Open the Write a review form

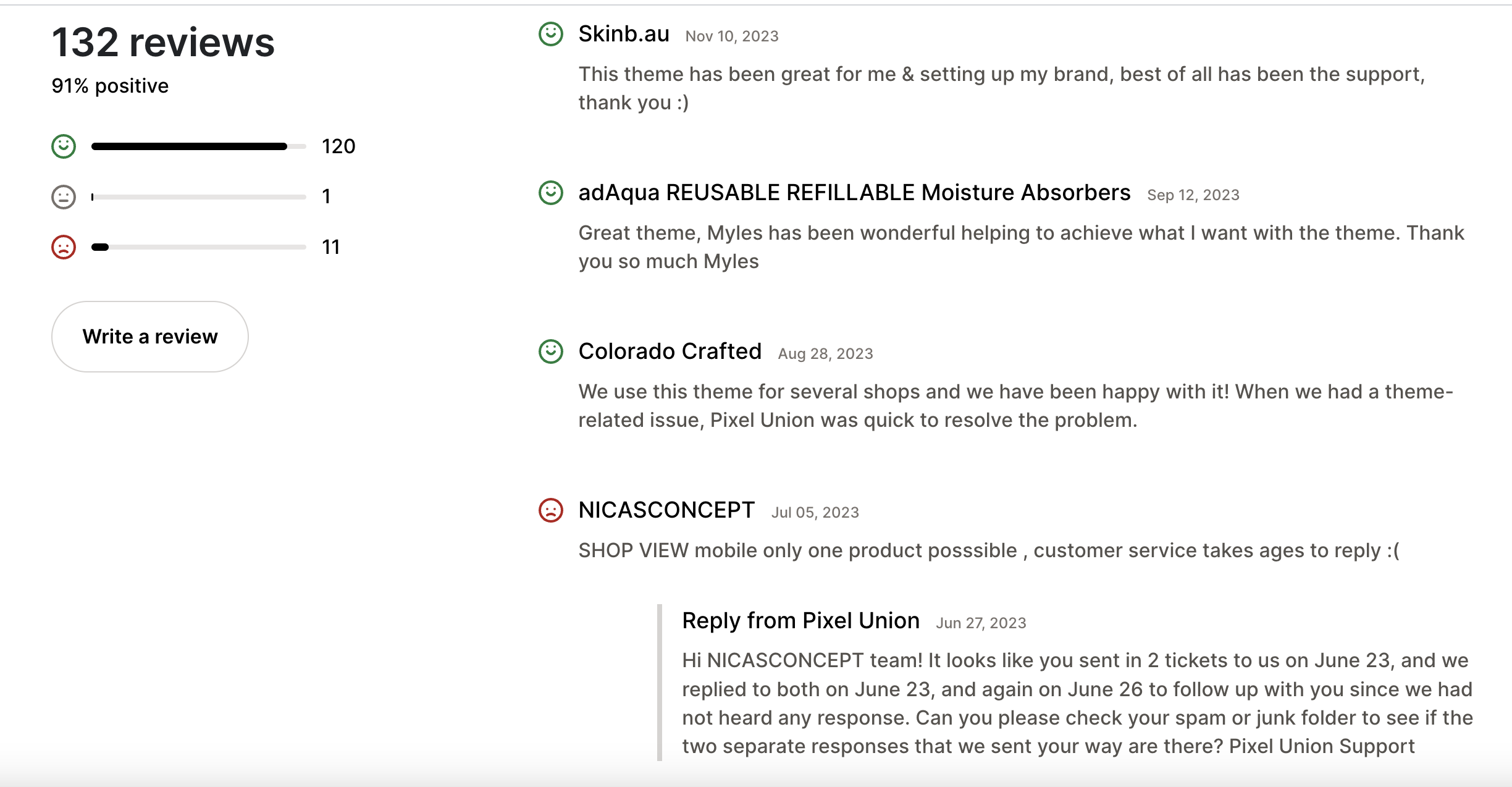click(x=149, y=336)
